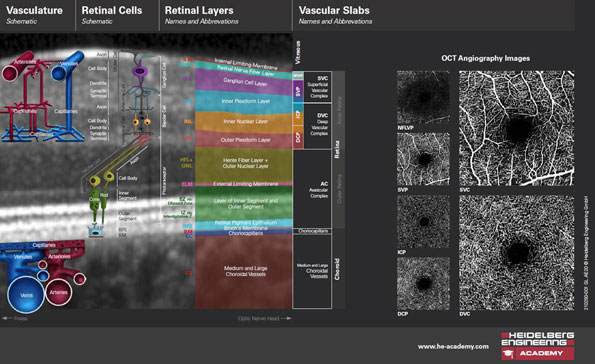Viewport: 595px width, 364px height.
Task: Click the large blue Veins circle
Action: tap(26, 295)
